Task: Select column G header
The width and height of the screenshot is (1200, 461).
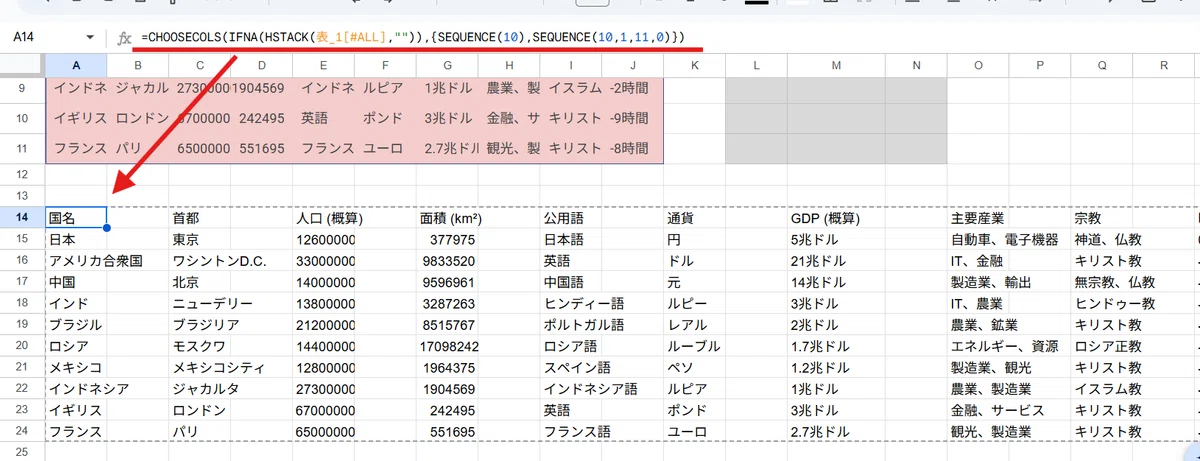Action: pos(447,64)
